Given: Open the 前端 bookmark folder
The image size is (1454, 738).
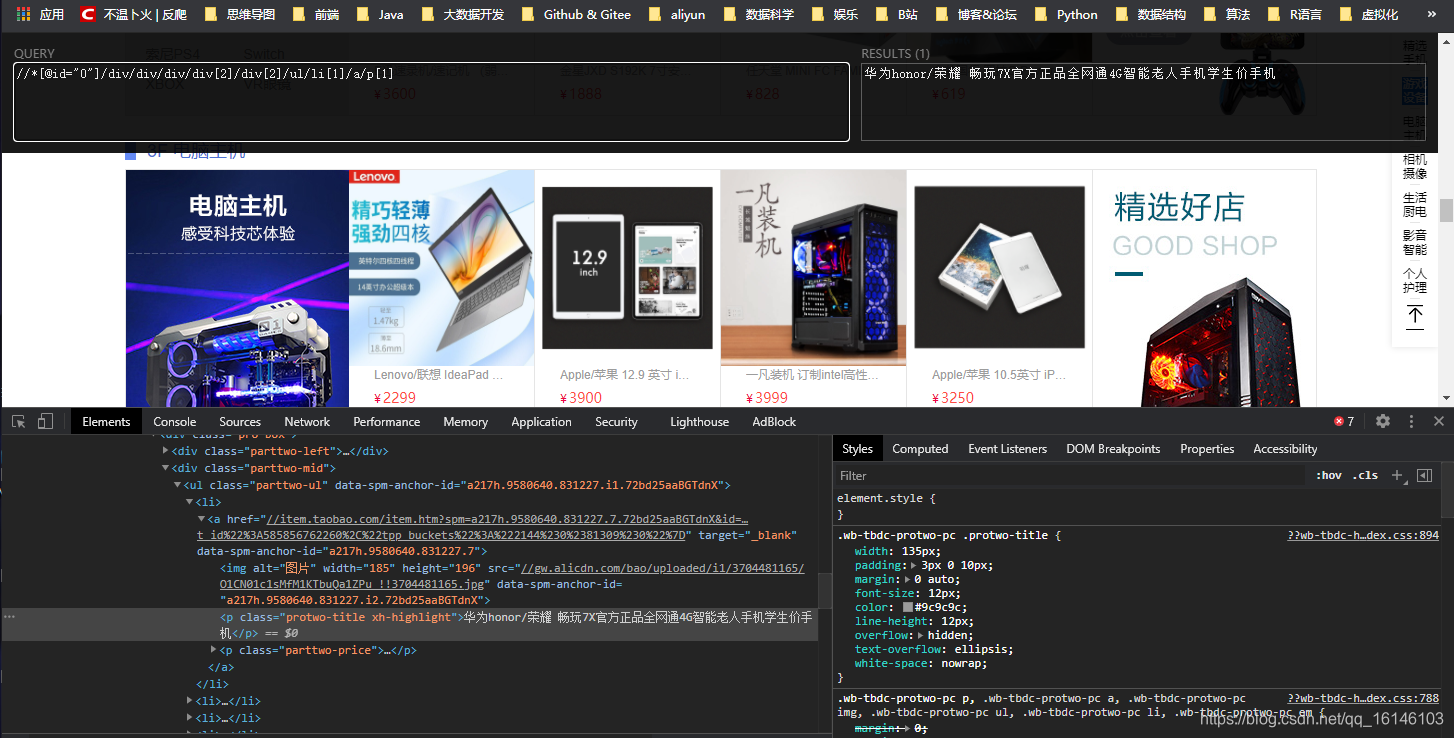Looking at the screenshot, I should coord(315,14).
